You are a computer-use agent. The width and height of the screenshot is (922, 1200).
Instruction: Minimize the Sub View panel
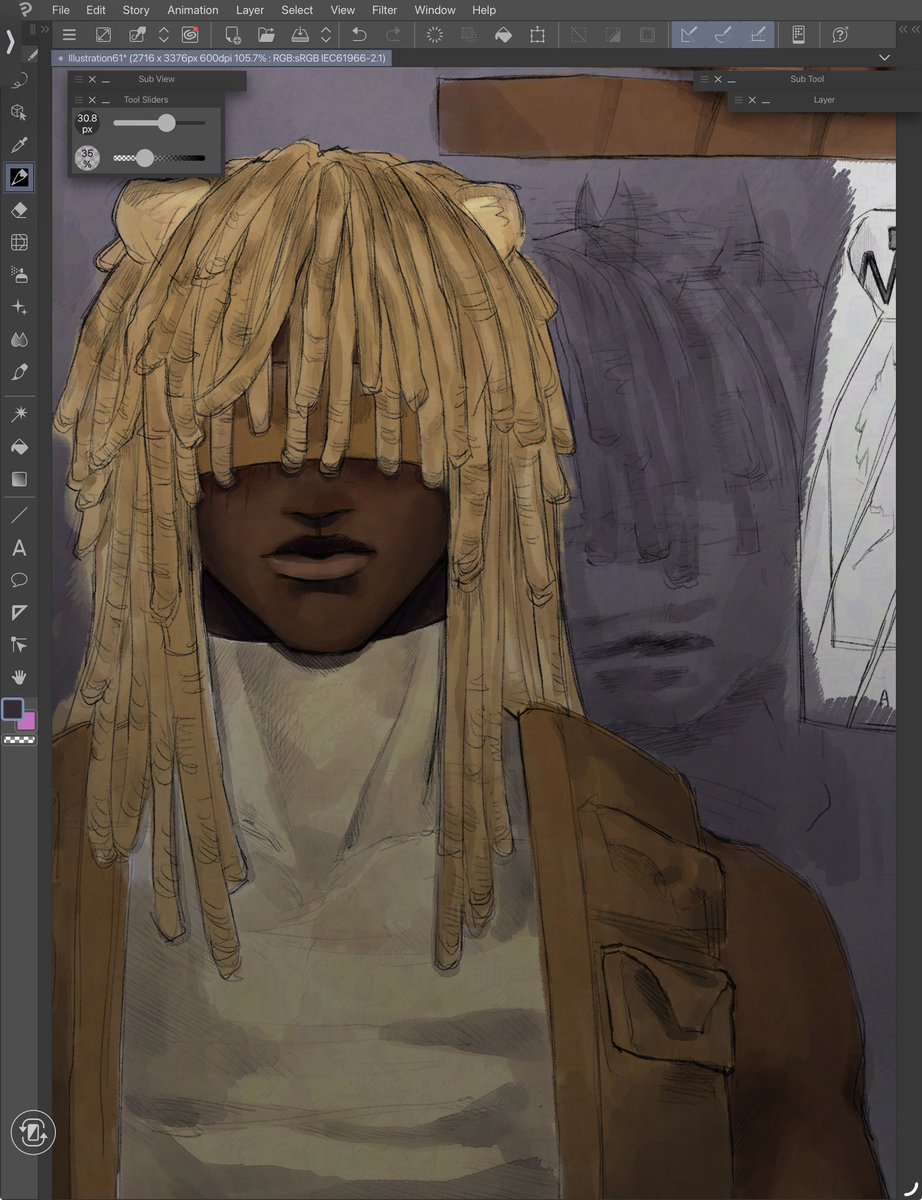click(106, 79)
